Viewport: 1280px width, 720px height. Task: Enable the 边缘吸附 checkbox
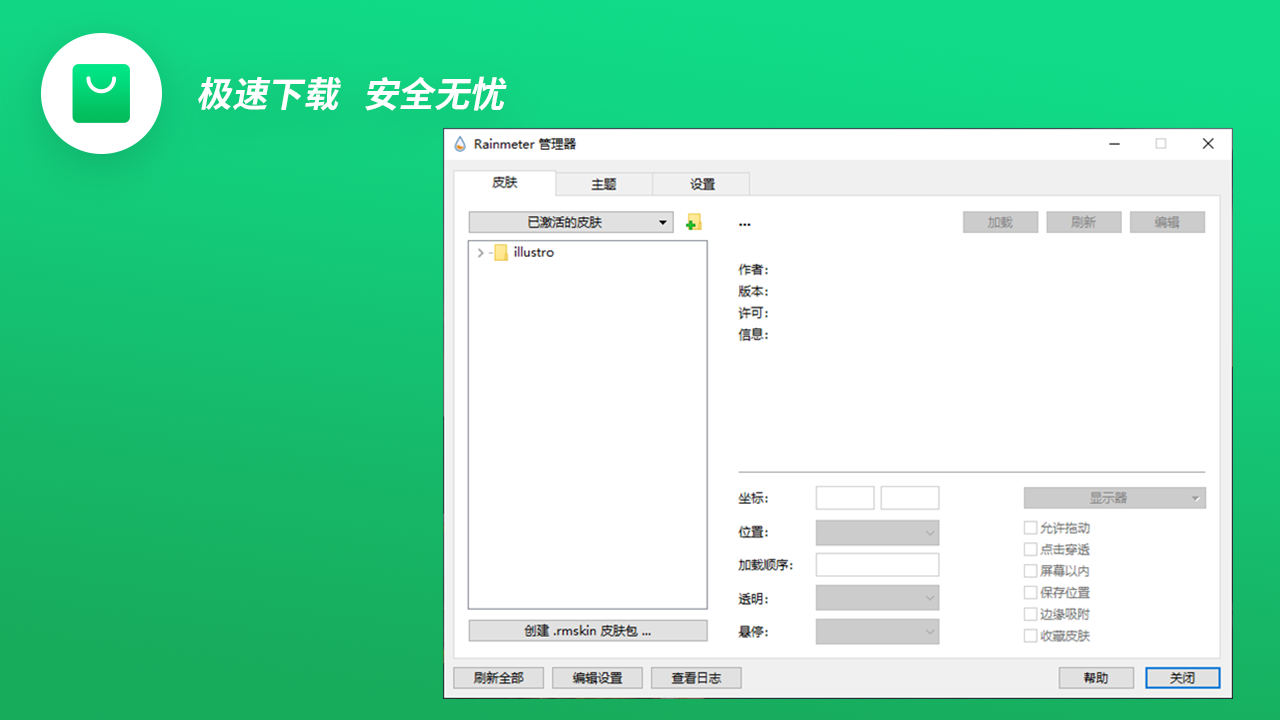tap(1031, 614)
